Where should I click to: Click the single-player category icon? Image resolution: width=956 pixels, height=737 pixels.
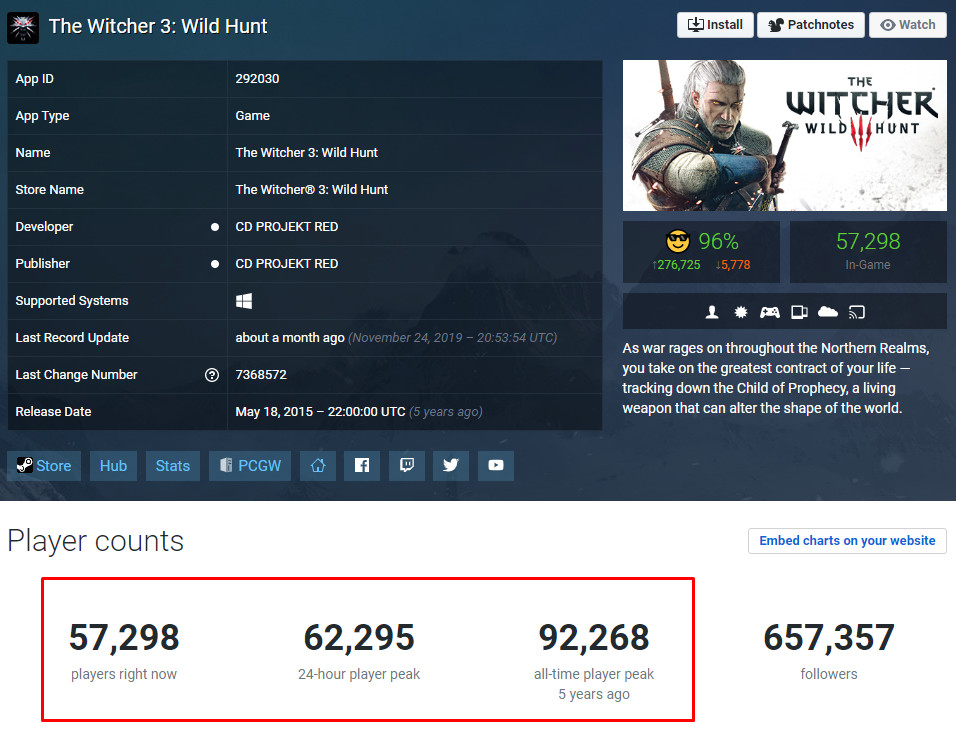[x=712, y=312]
